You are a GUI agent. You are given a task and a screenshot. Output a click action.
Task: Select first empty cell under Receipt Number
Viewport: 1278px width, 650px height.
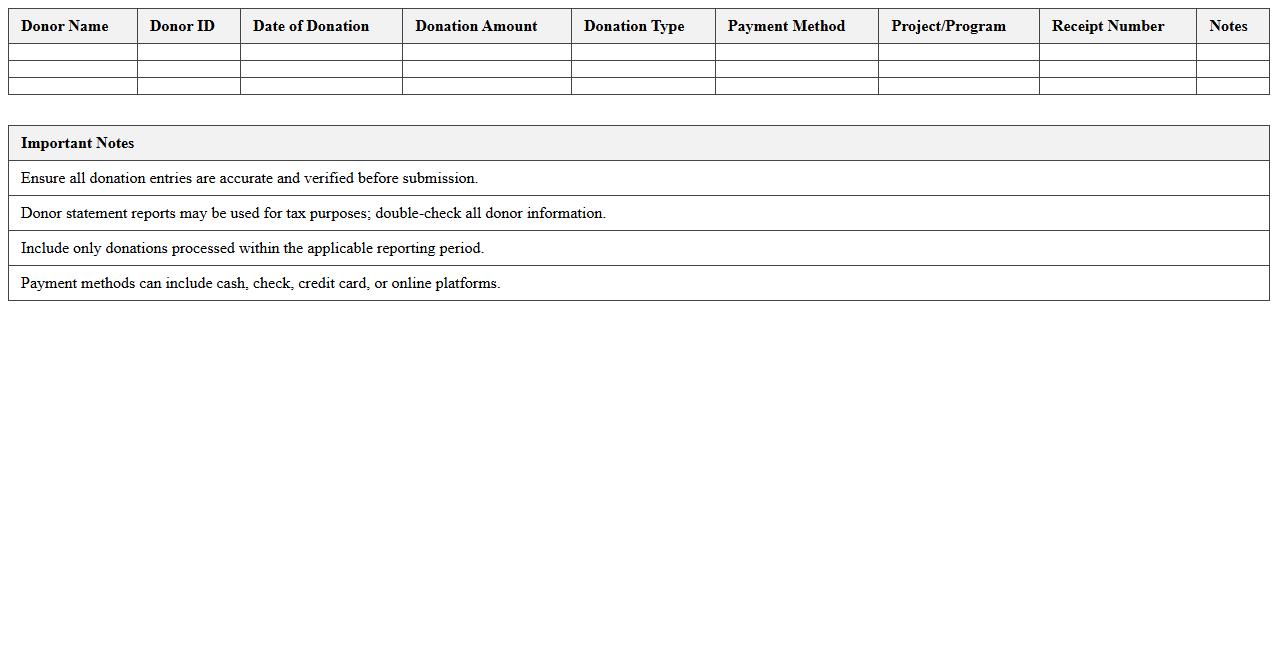(x=1117, y=52)
